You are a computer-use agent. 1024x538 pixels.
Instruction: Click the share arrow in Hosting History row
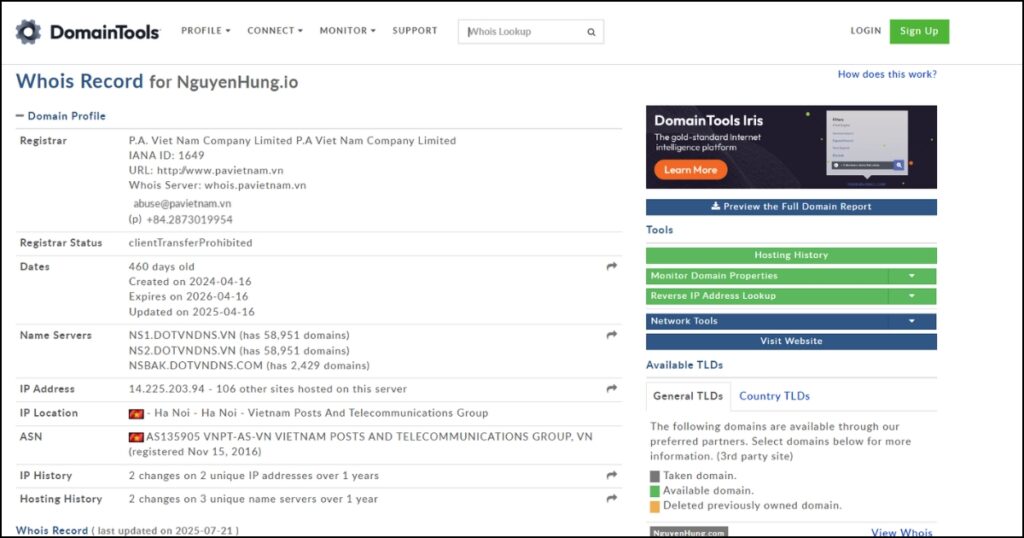611,499
